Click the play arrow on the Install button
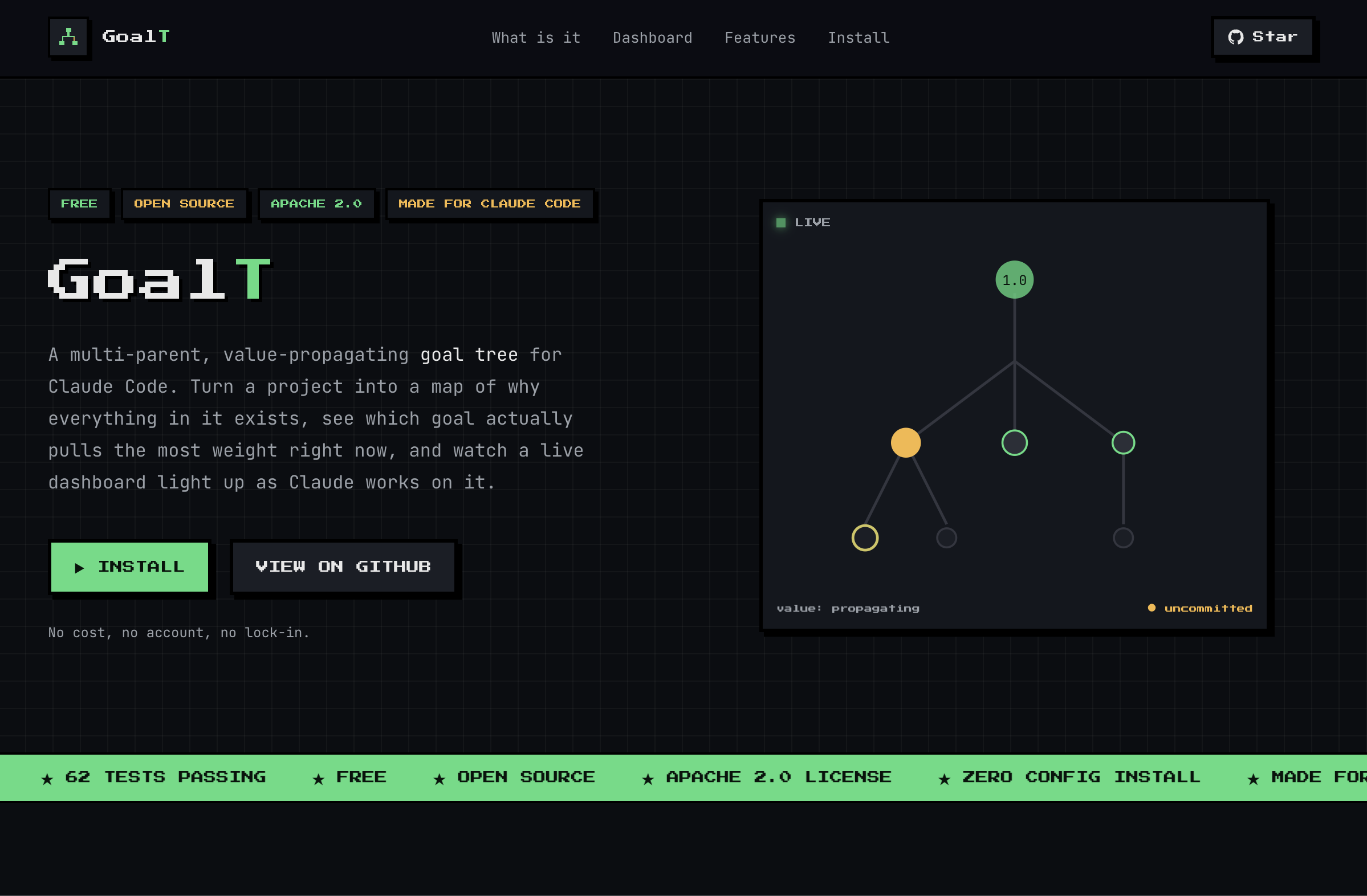1367x896 pixels. tap(79, 568)
